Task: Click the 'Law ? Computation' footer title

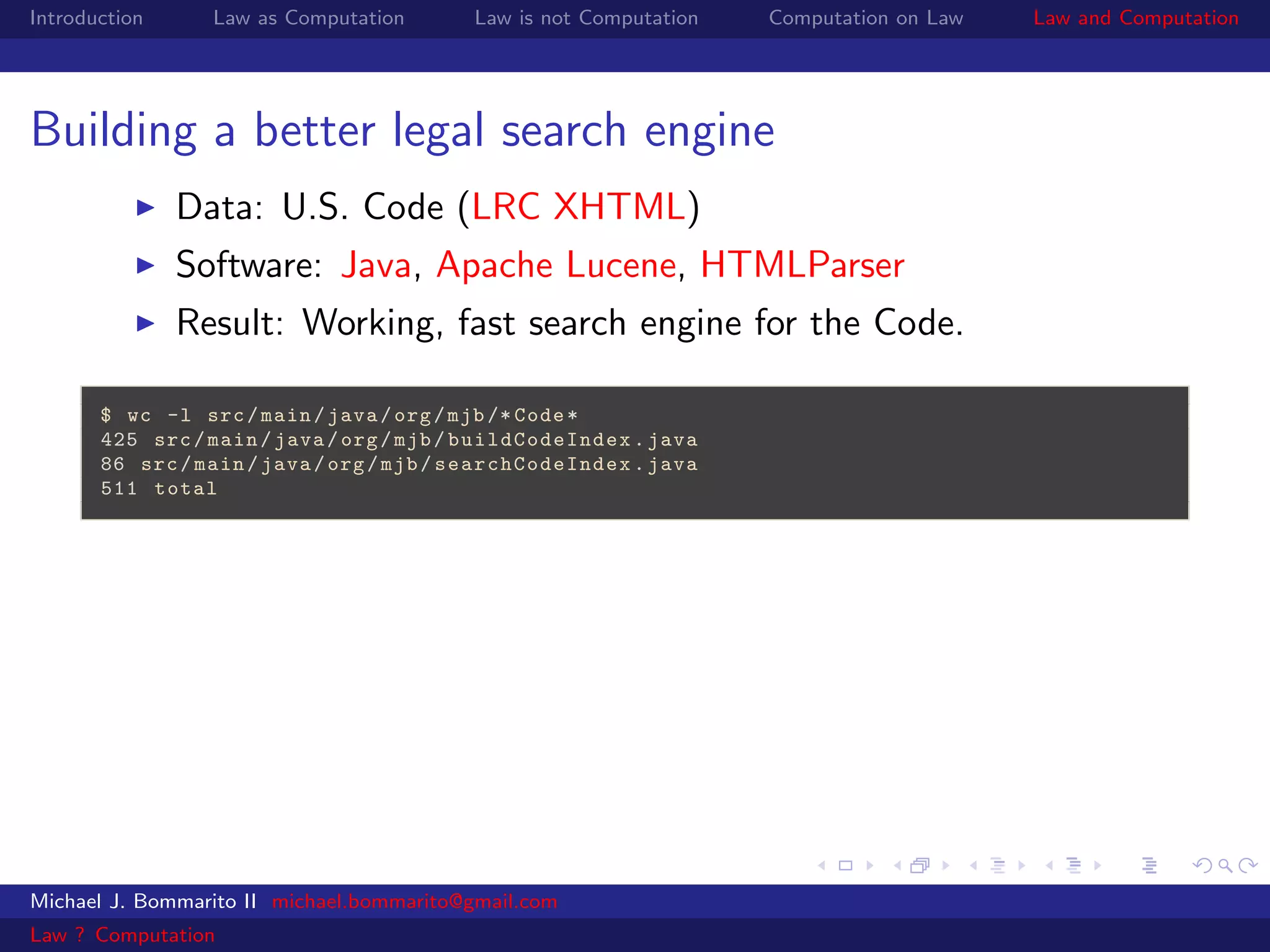Action: [123, 935]
